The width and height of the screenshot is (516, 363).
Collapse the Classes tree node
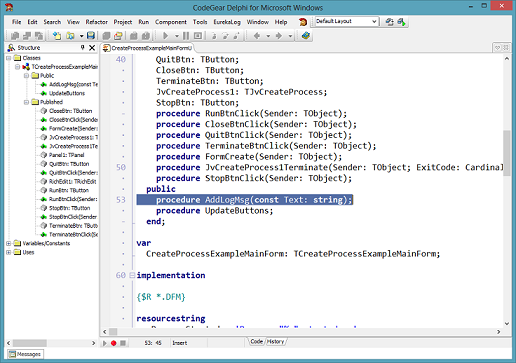coord(9,58)
